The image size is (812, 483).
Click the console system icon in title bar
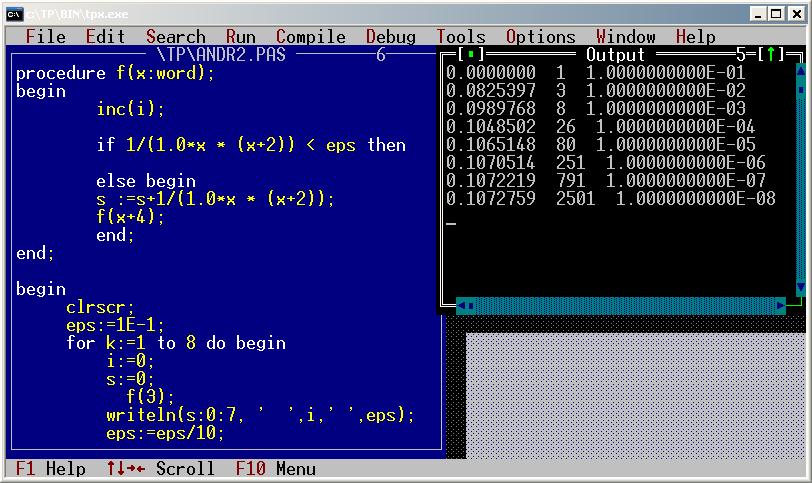point(14,13)
